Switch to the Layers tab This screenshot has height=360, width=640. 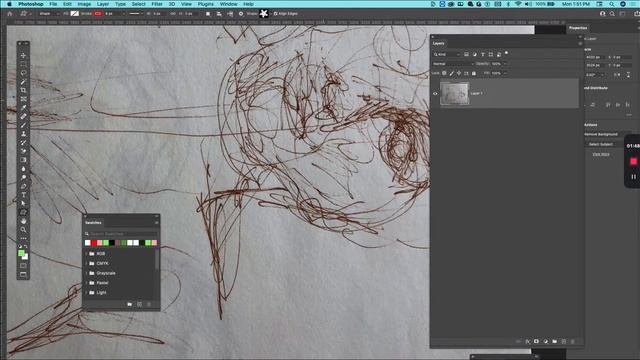pos(438,43)
